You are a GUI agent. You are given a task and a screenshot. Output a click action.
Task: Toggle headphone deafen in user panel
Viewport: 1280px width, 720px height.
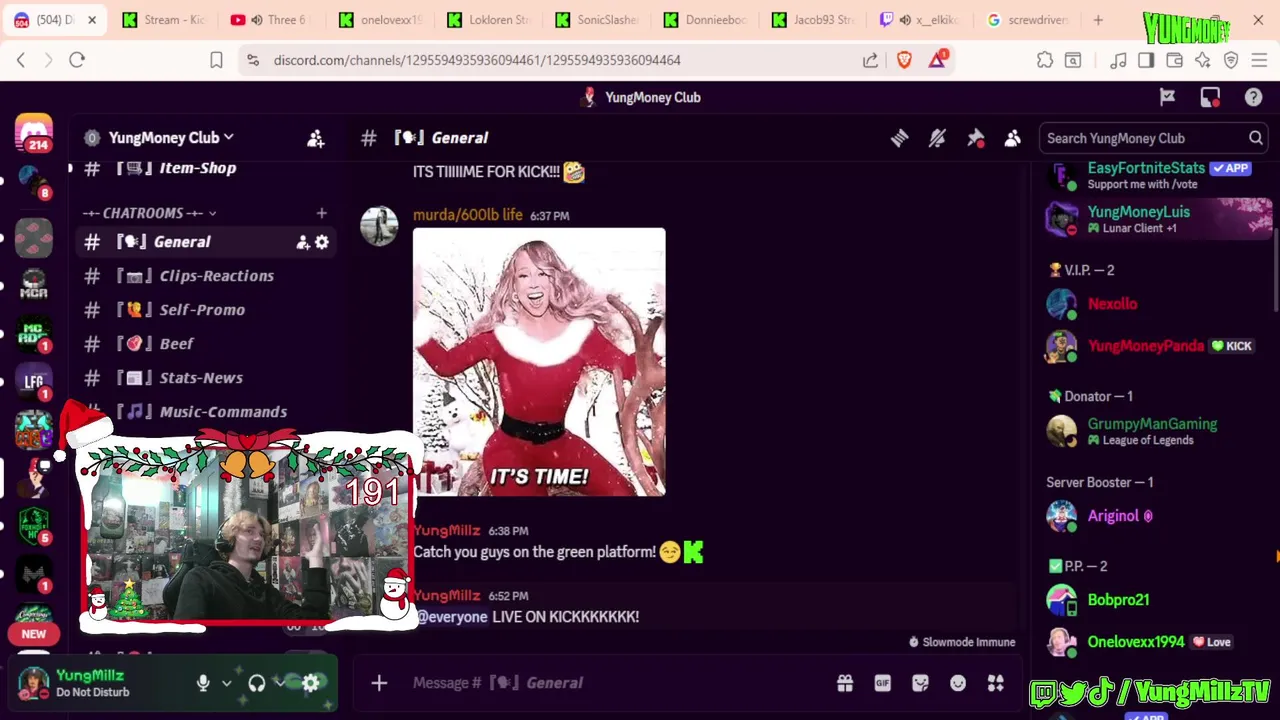coord(257,683)
